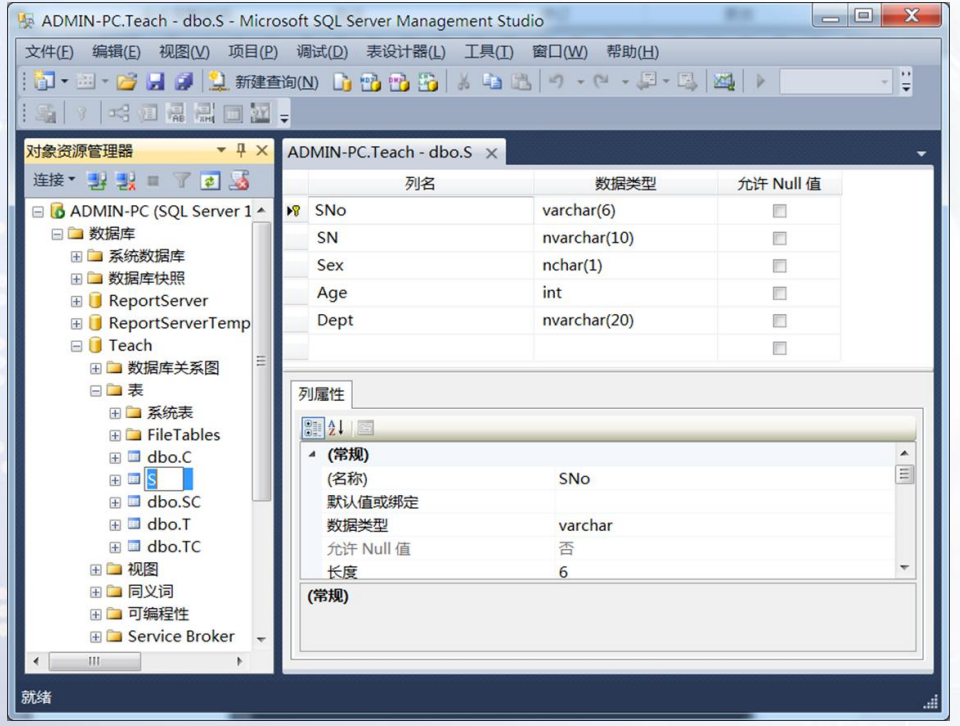Viewport: 960px width, 726px height.
Task: Open the 文件(F) menu
Action: point(49,52)
